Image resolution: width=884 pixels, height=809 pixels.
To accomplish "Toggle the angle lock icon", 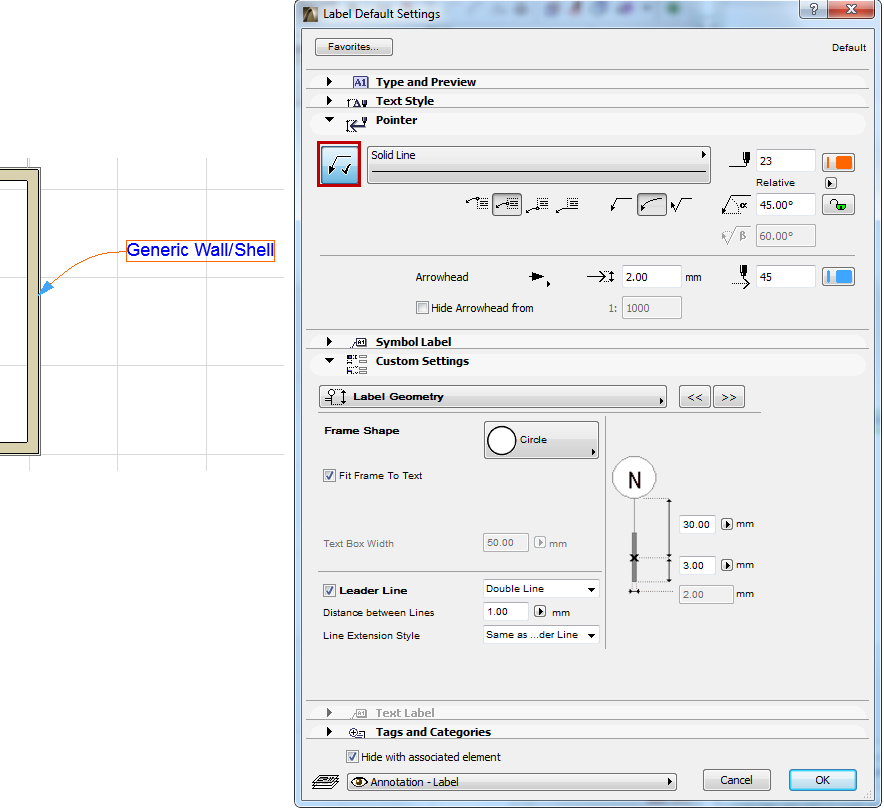I will point(838,205).
